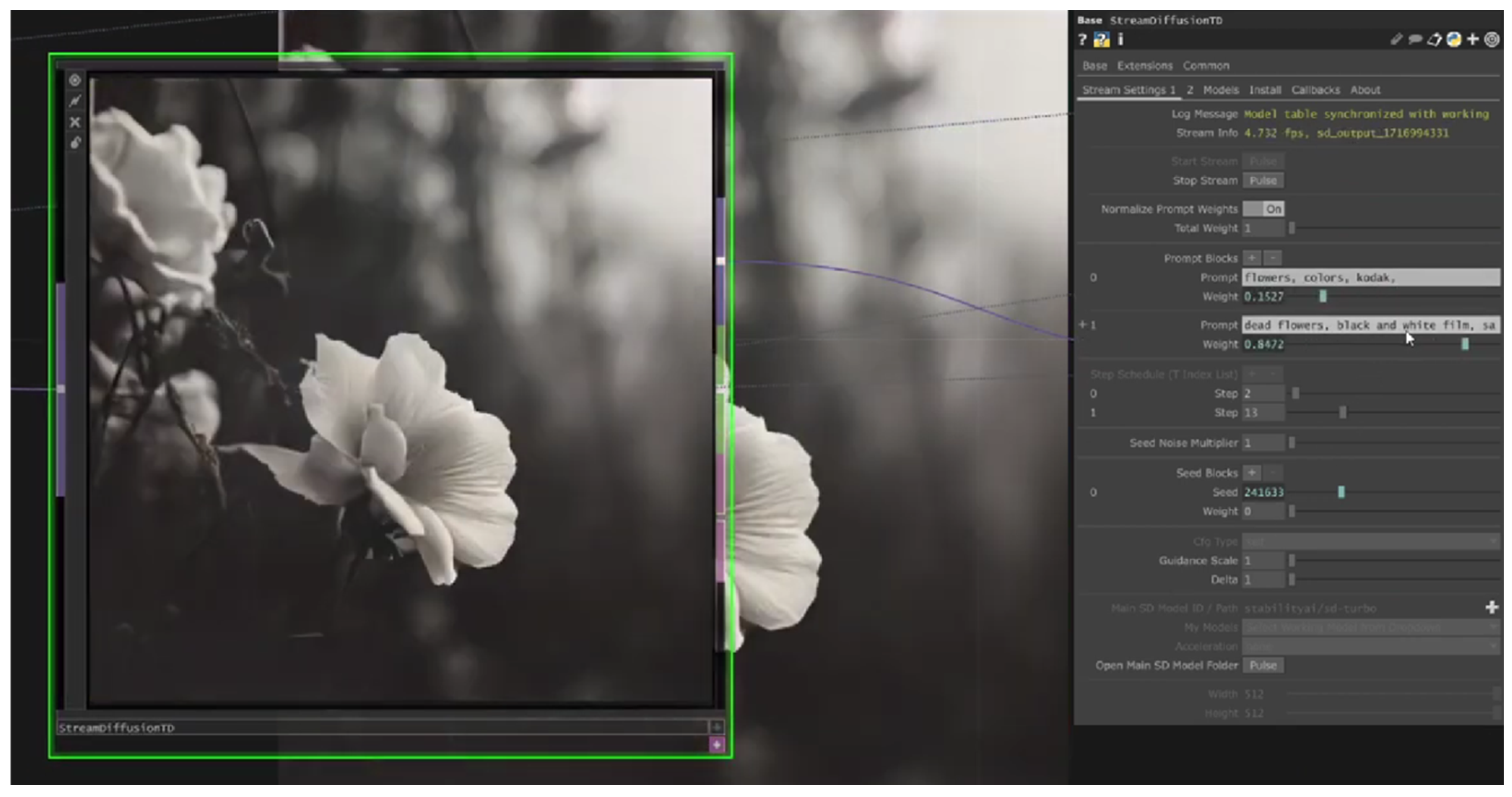Click the bypass X flag on node

pyautogui.click(x=74, y=122)
